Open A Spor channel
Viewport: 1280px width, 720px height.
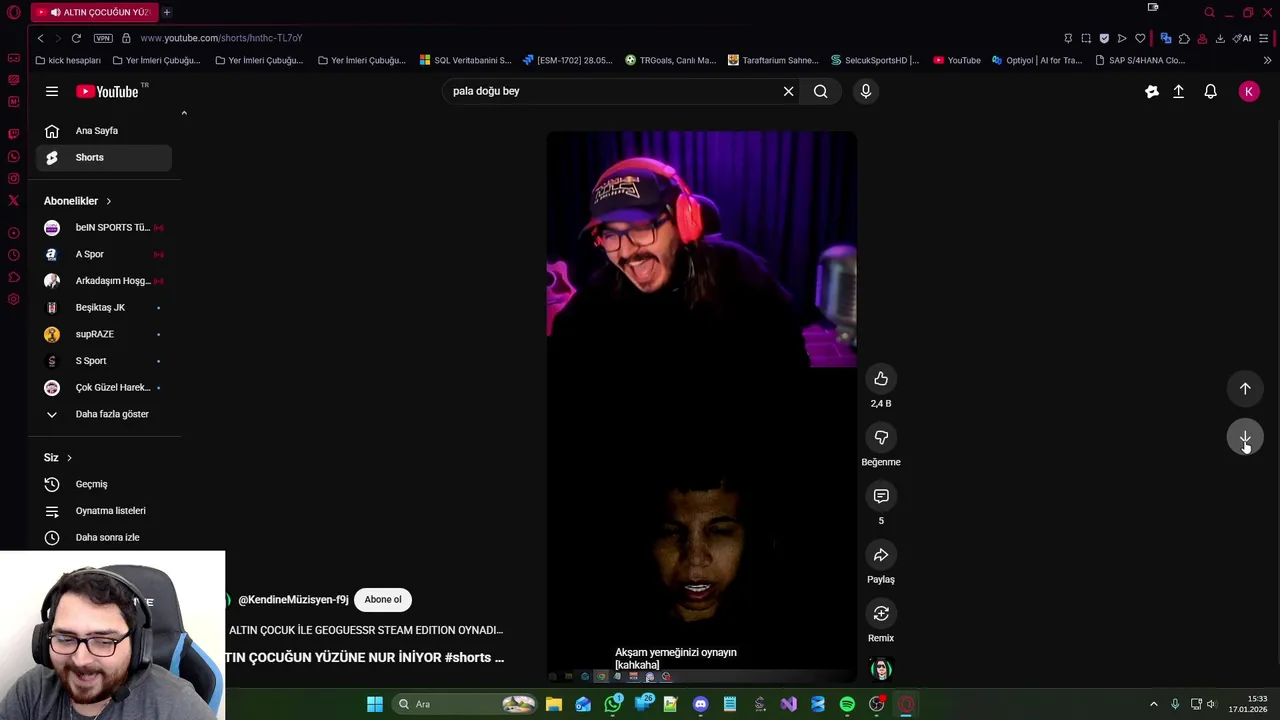pos(104,254)
